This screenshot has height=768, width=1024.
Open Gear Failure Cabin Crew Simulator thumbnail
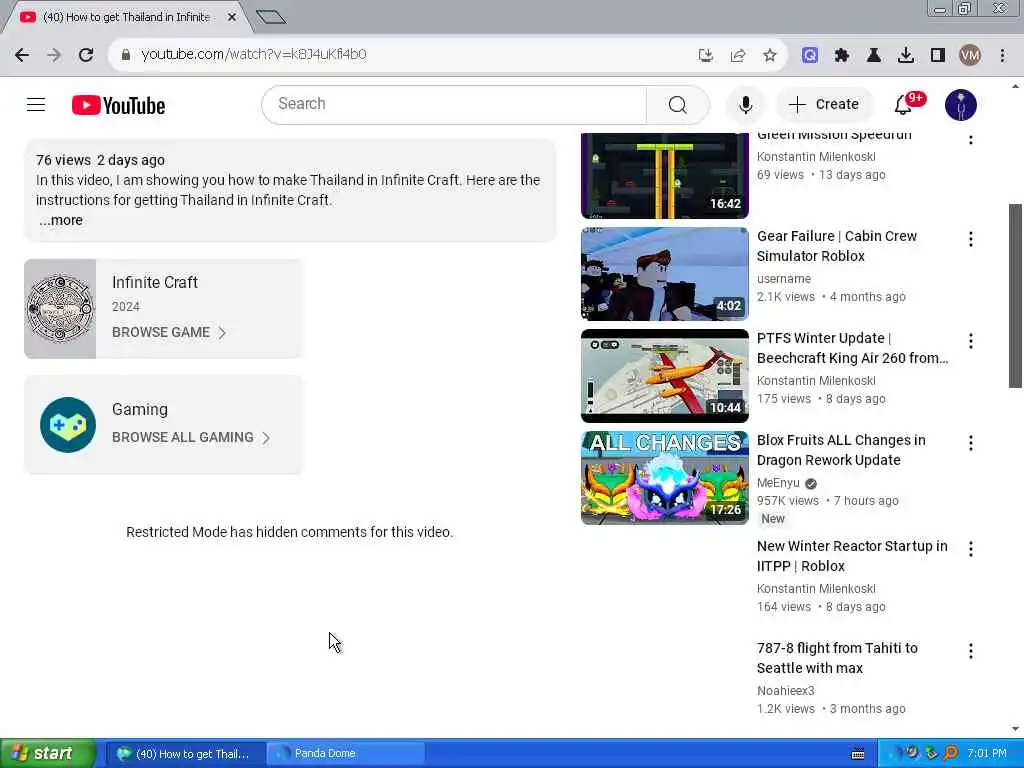[x=665, y=274]
